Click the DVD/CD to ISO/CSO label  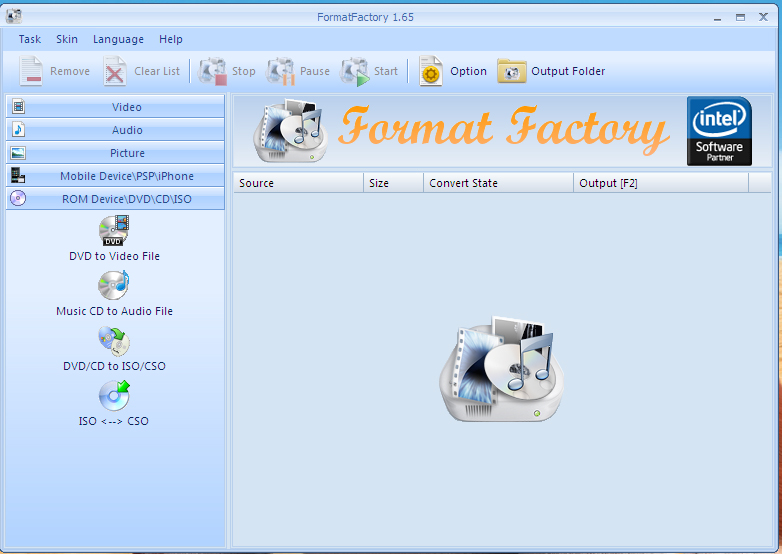pos(114,366)
